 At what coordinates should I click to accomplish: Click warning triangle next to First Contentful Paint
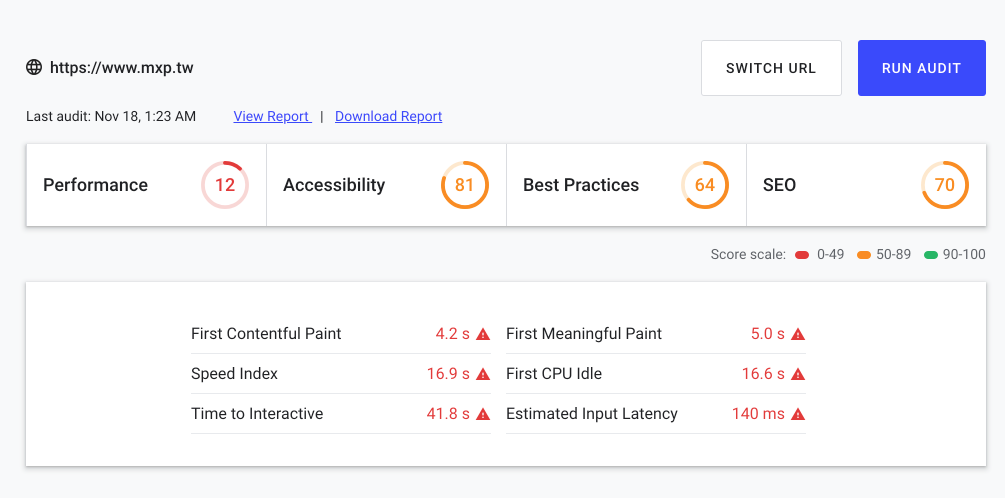tap(483, 334)
